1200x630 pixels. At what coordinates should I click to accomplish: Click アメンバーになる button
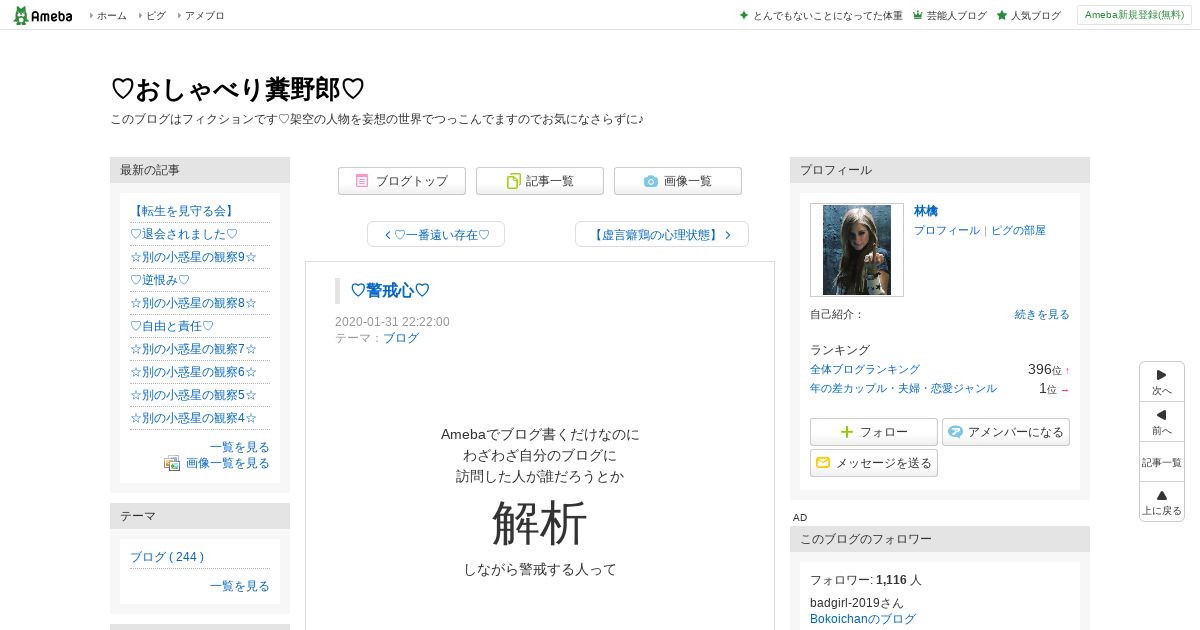pos(1006,432)
